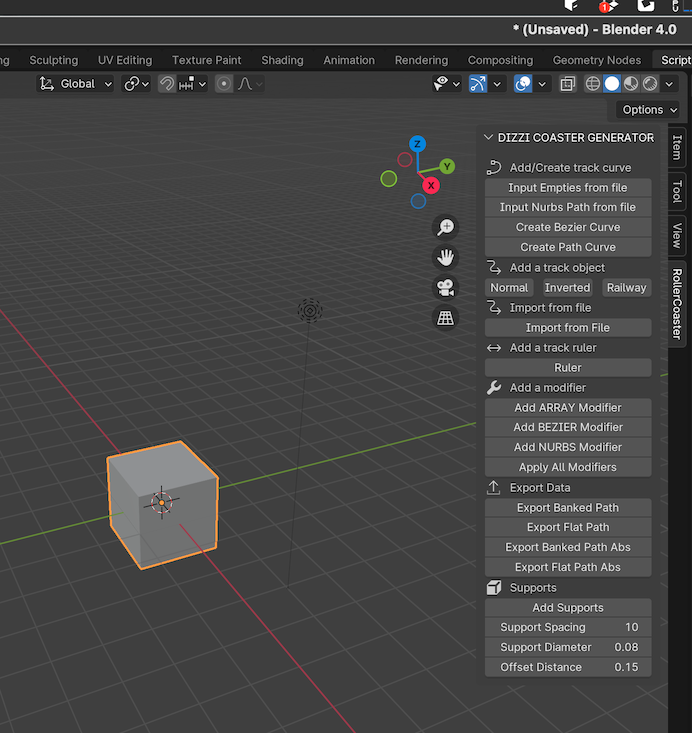
Task: Click the Add Supports button
Action: coord(568,608)
